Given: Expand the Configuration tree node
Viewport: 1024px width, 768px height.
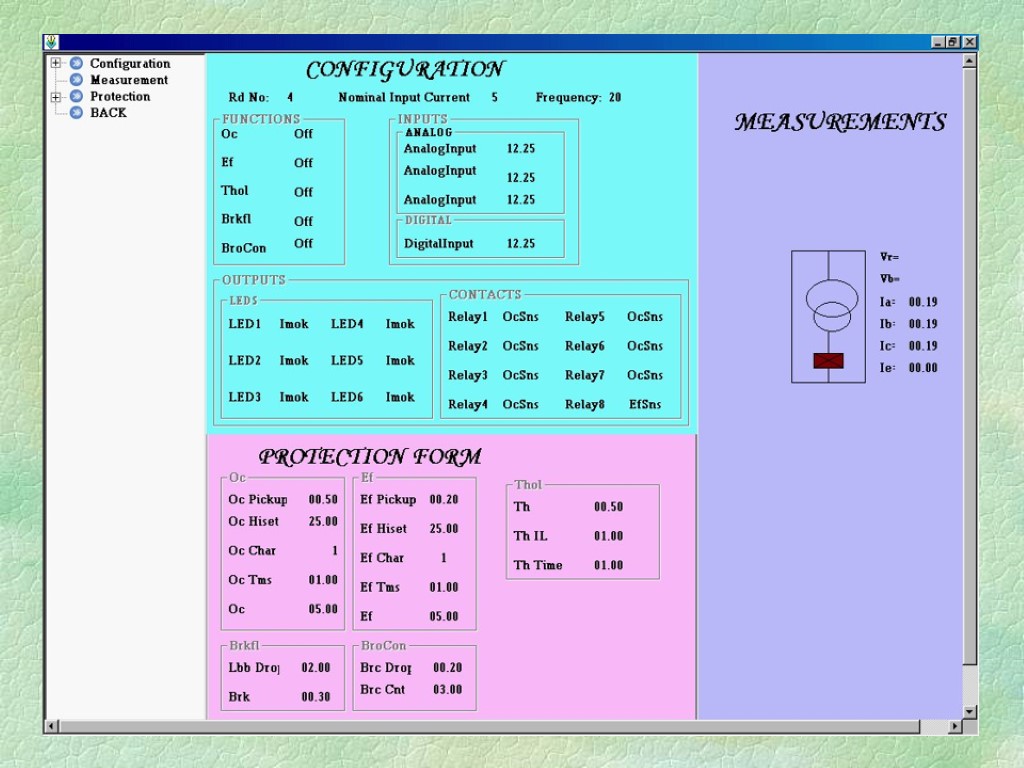Looking at the screenshot, I should tap(56, 63).
